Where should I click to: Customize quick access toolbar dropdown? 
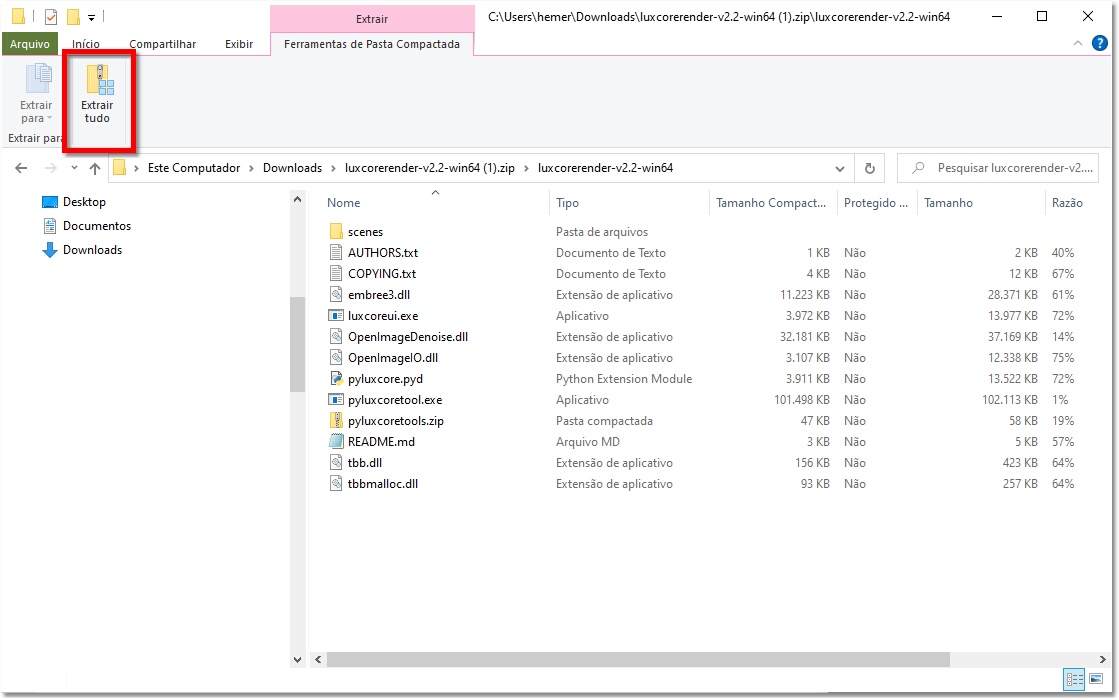tap(91, 17)
